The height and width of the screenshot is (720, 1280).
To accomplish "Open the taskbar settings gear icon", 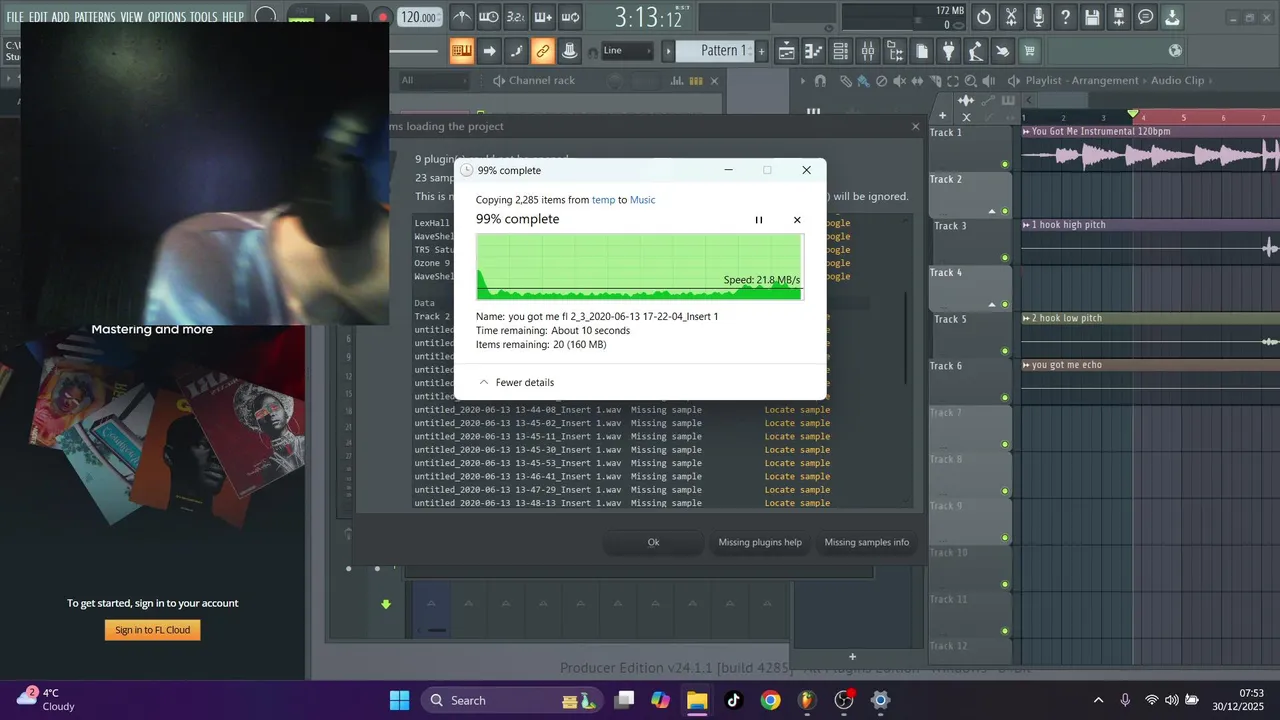I will (x=880, y=700).
